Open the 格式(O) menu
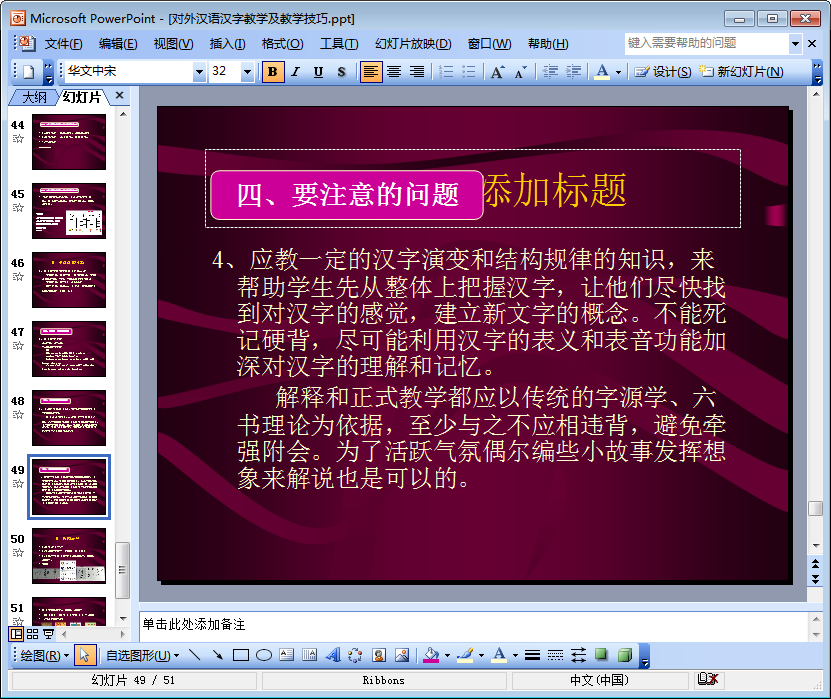This screenshot has height=699, width=831. point(282,44)
